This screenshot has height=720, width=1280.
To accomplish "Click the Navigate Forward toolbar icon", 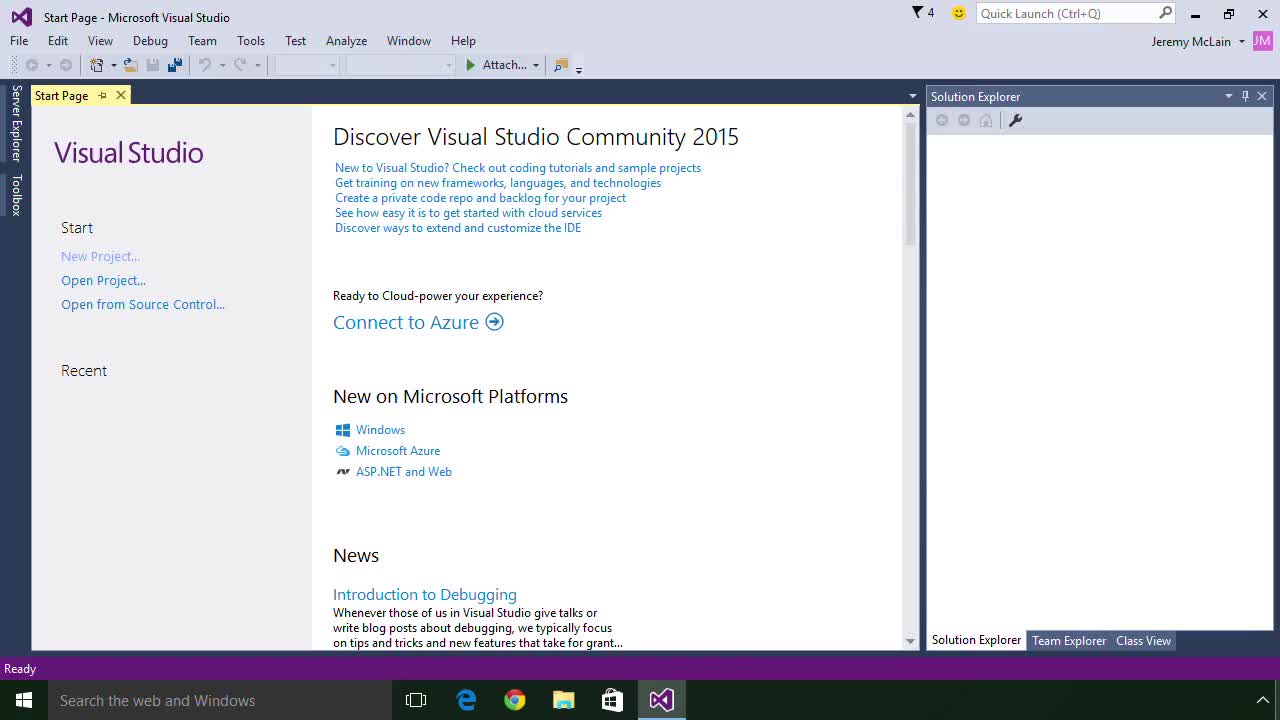I will [x=66, y=65].
